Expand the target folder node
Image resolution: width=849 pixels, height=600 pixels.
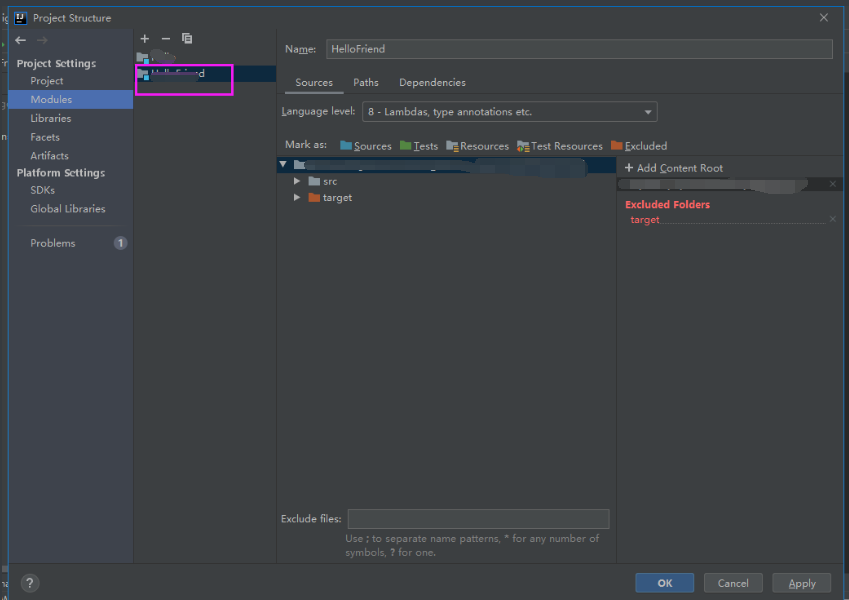[x=297, y=198]
